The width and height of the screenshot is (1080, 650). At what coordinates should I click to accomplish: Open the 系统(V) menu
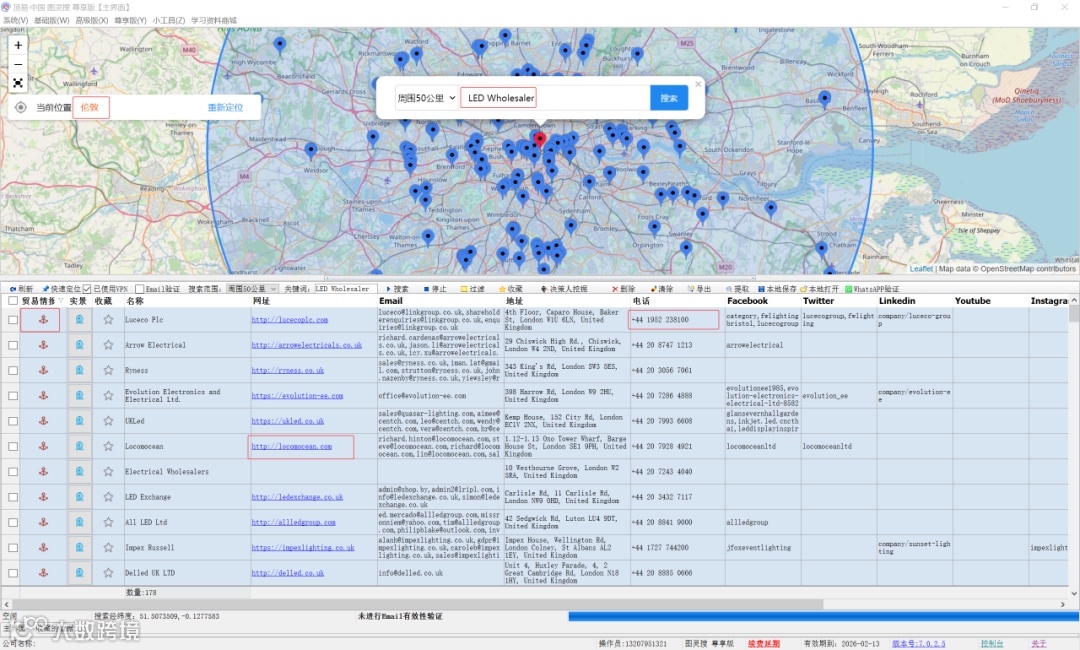[x=15, y=20]
